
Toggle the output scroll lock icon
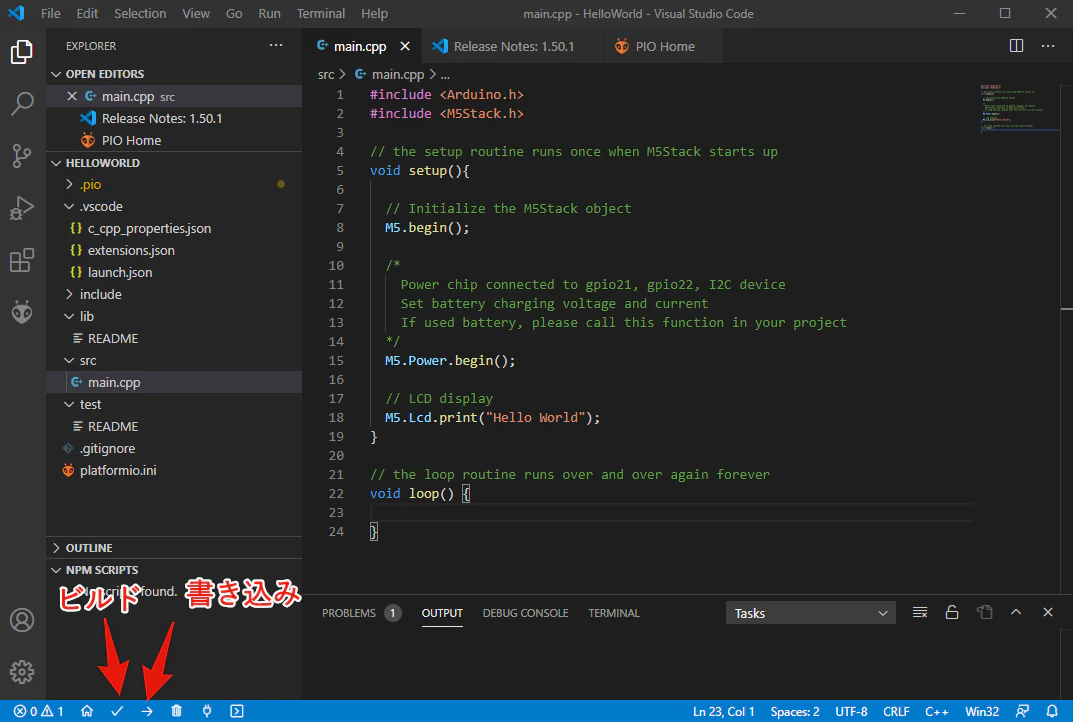[952, 613]
